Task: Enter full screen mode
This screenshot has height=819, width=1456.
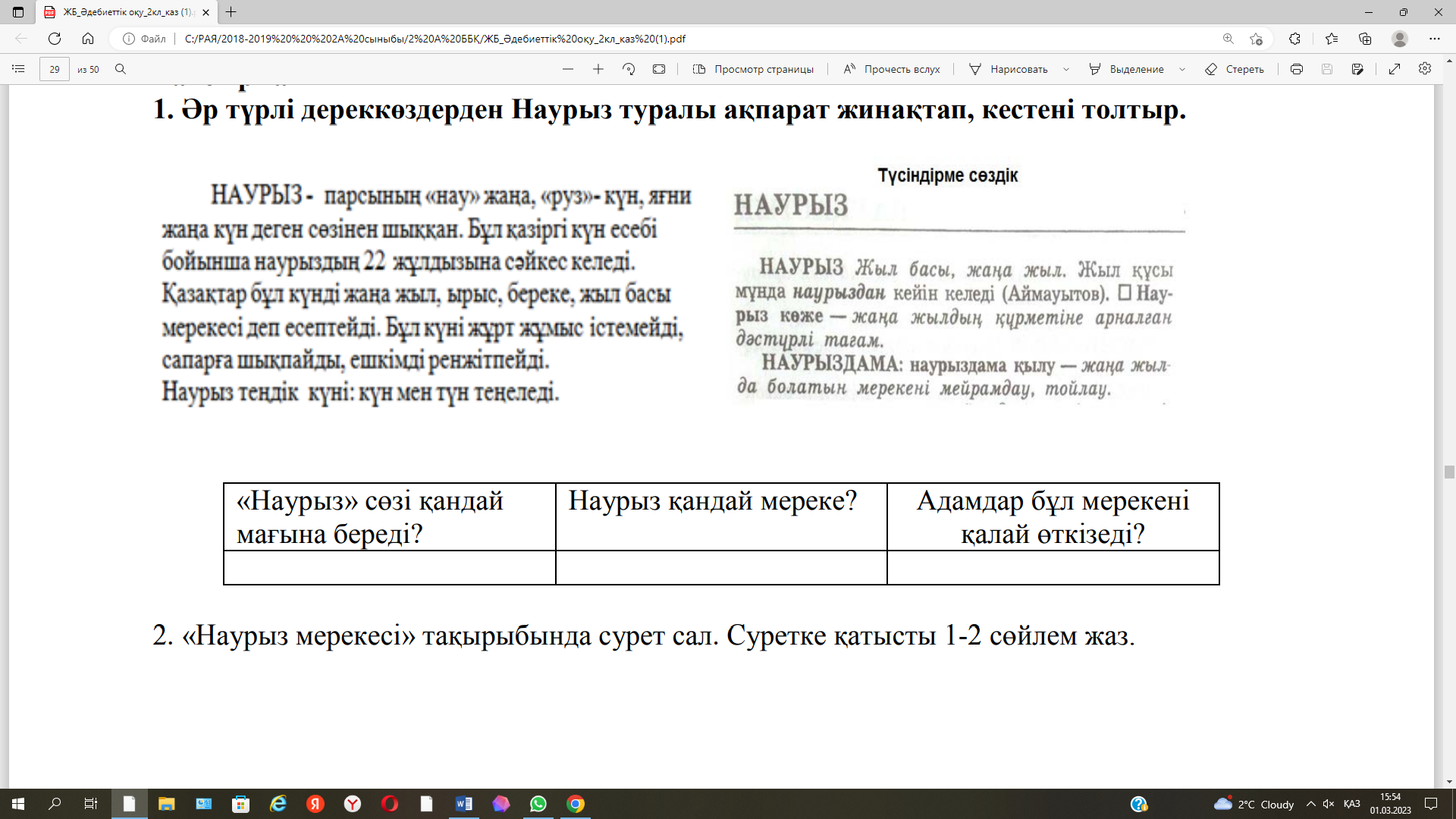Action: click(1395, 69)
